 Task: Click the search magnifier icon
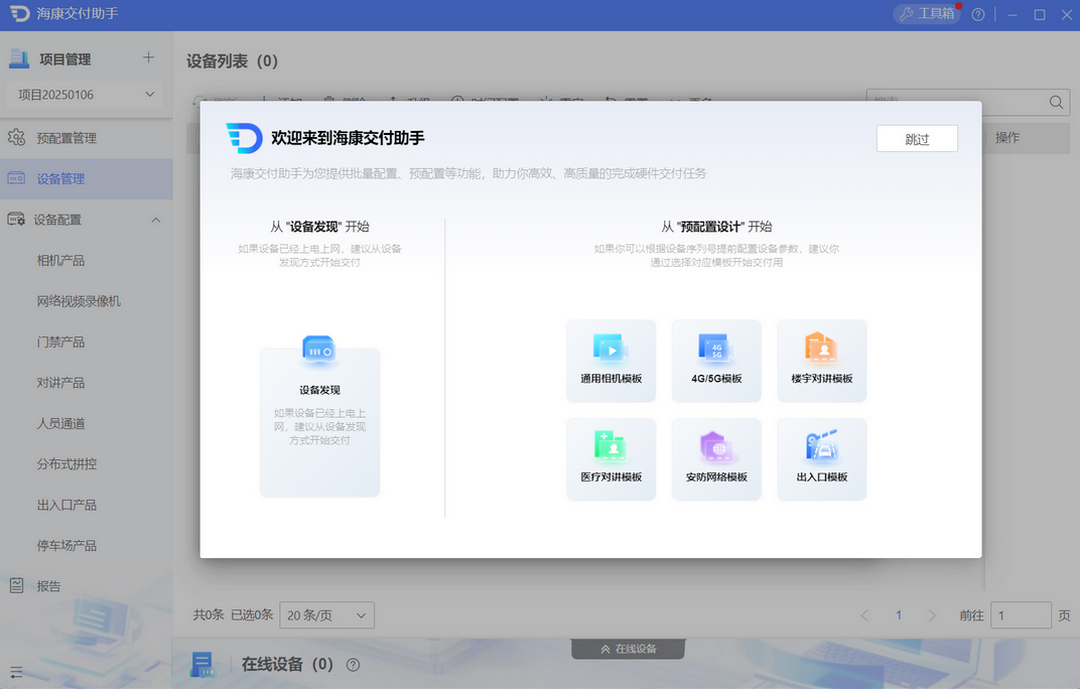tap(1056, 103)
